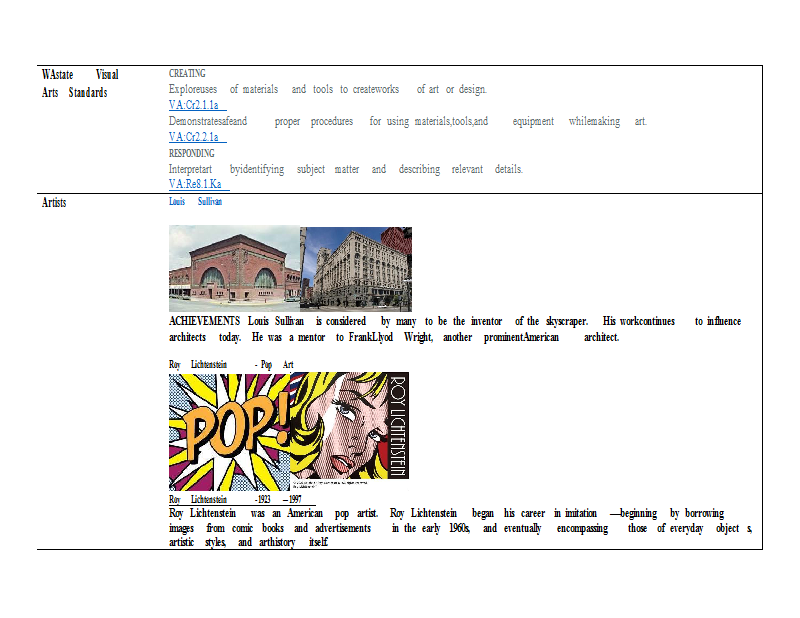Viewport: 800px width, 618px height.
Task: Click the "Roy Lichtenstein was an American pop artist" line
Action: 446,513
